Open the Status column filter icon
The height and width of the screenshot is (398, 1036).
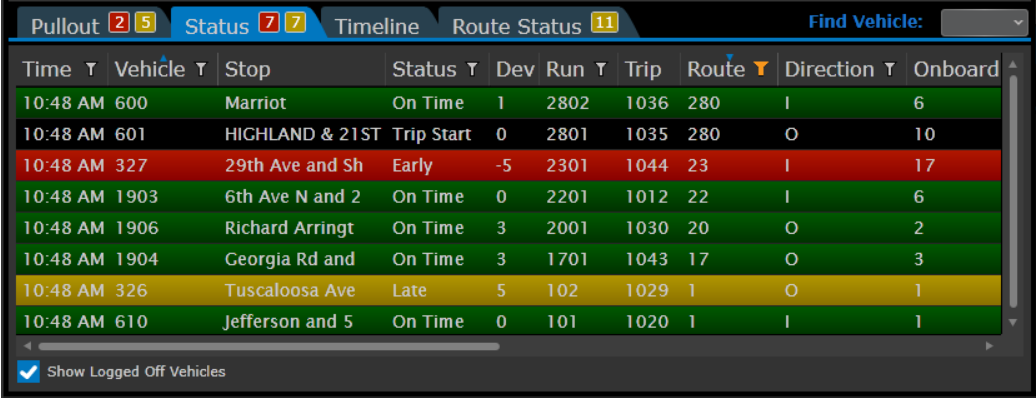pos(472,69)
